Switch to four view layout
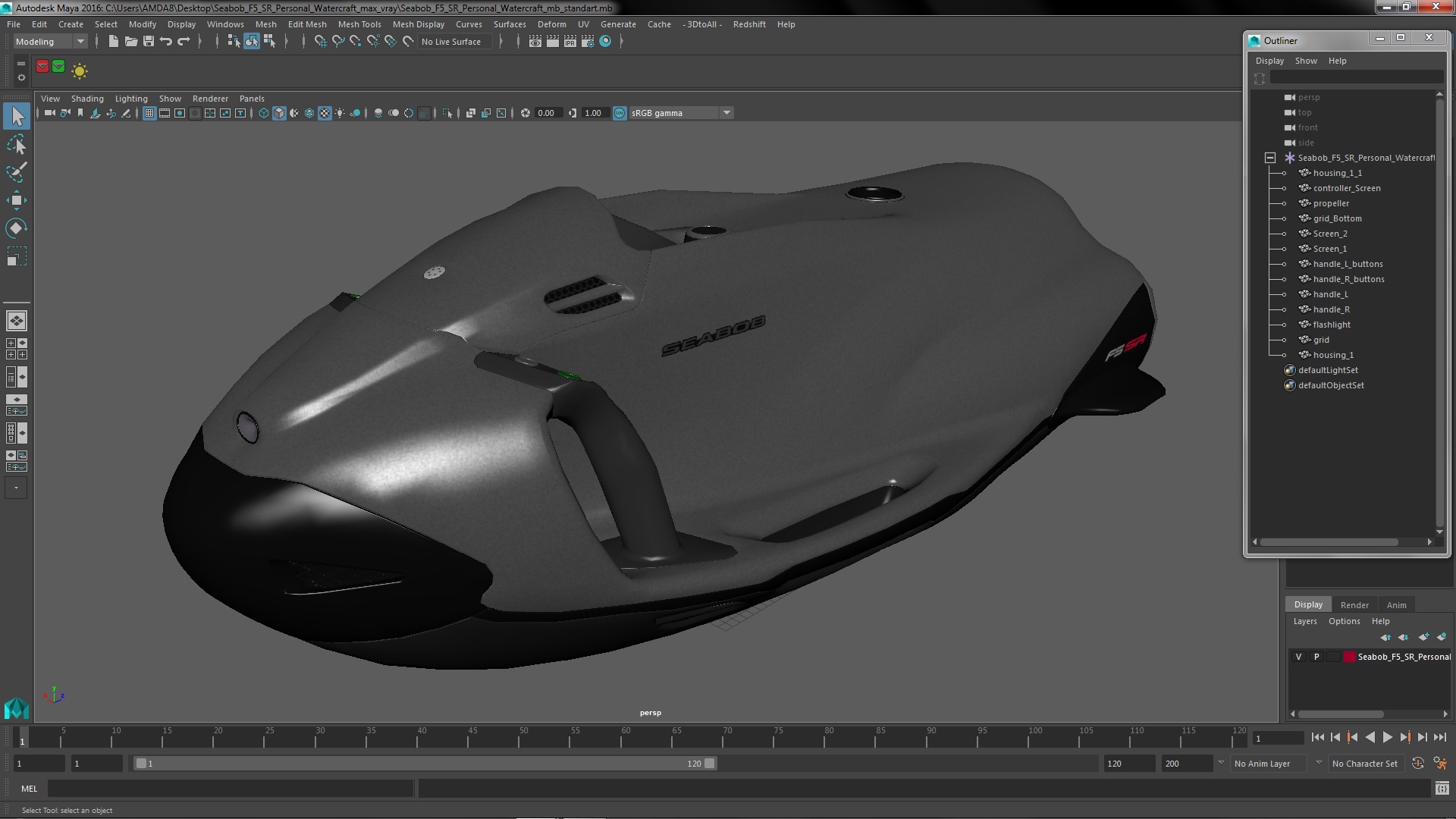 coord(17,349)
